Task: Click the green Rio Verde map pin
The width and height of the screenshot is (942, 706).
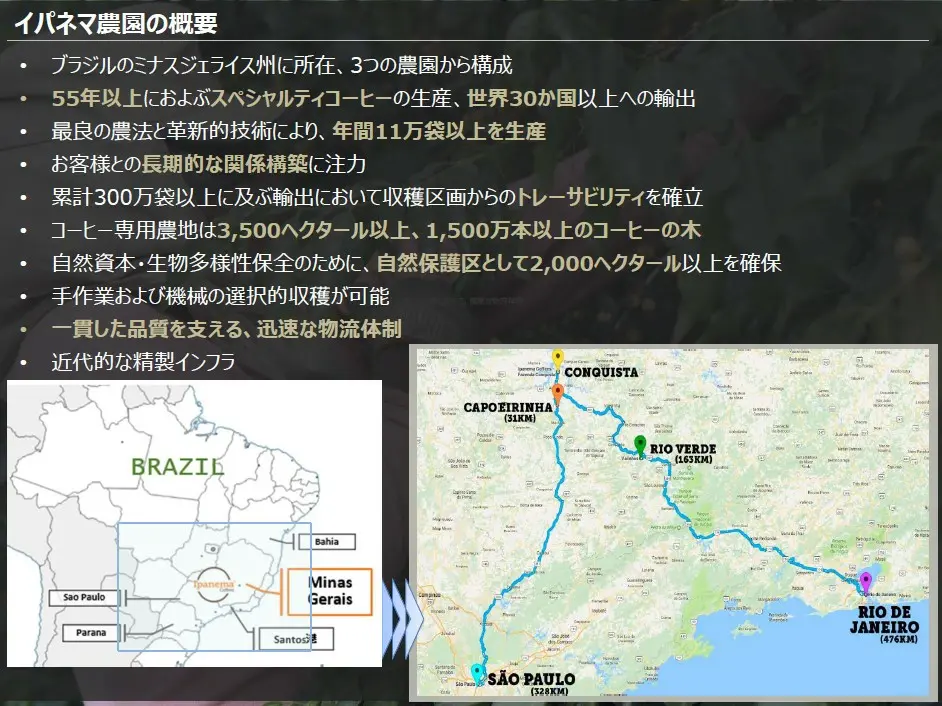Action: [640, 445]
